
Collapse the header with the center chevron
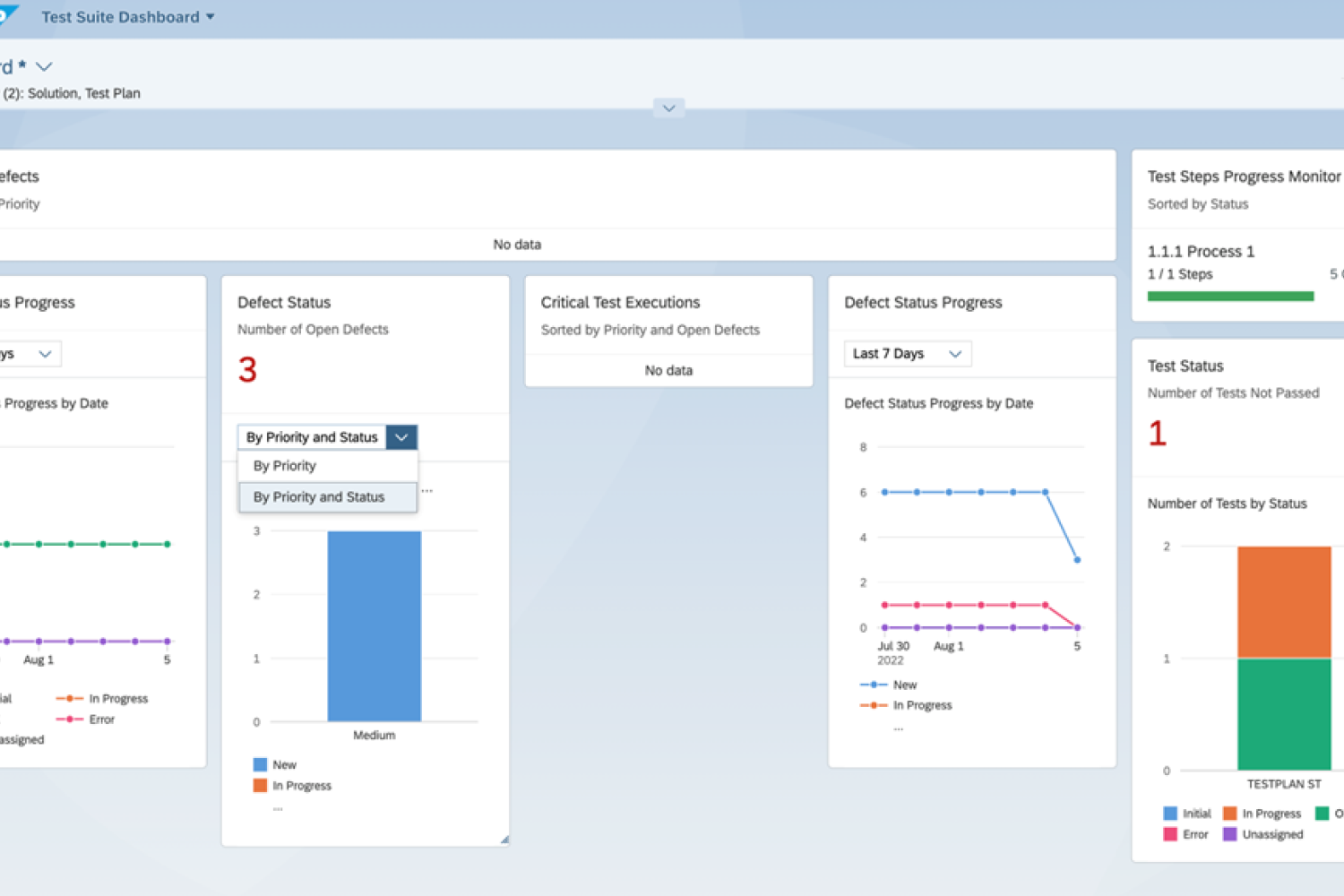pos(668,108)
